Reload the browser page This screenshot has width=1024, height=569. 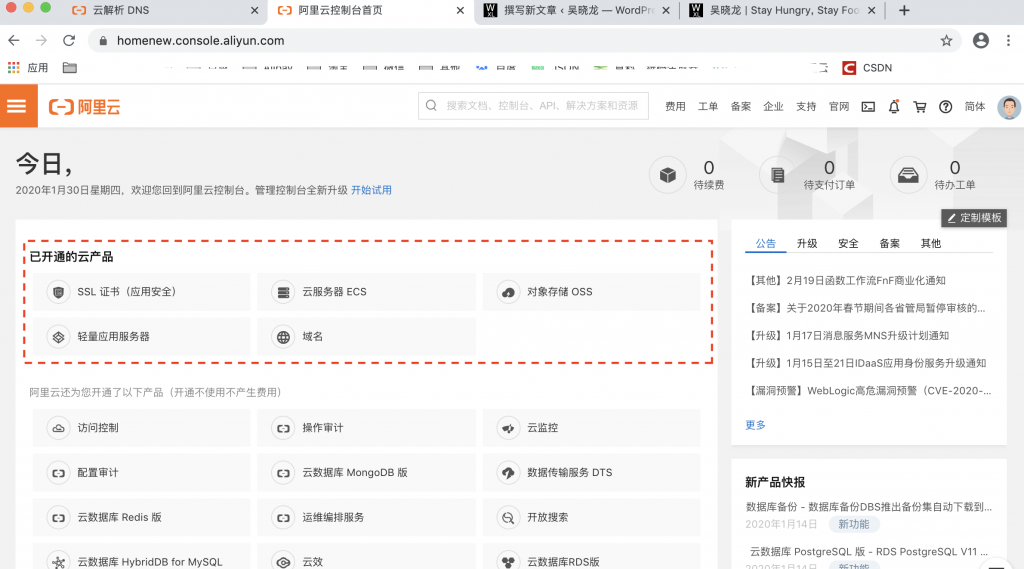[x=69, y=41]
